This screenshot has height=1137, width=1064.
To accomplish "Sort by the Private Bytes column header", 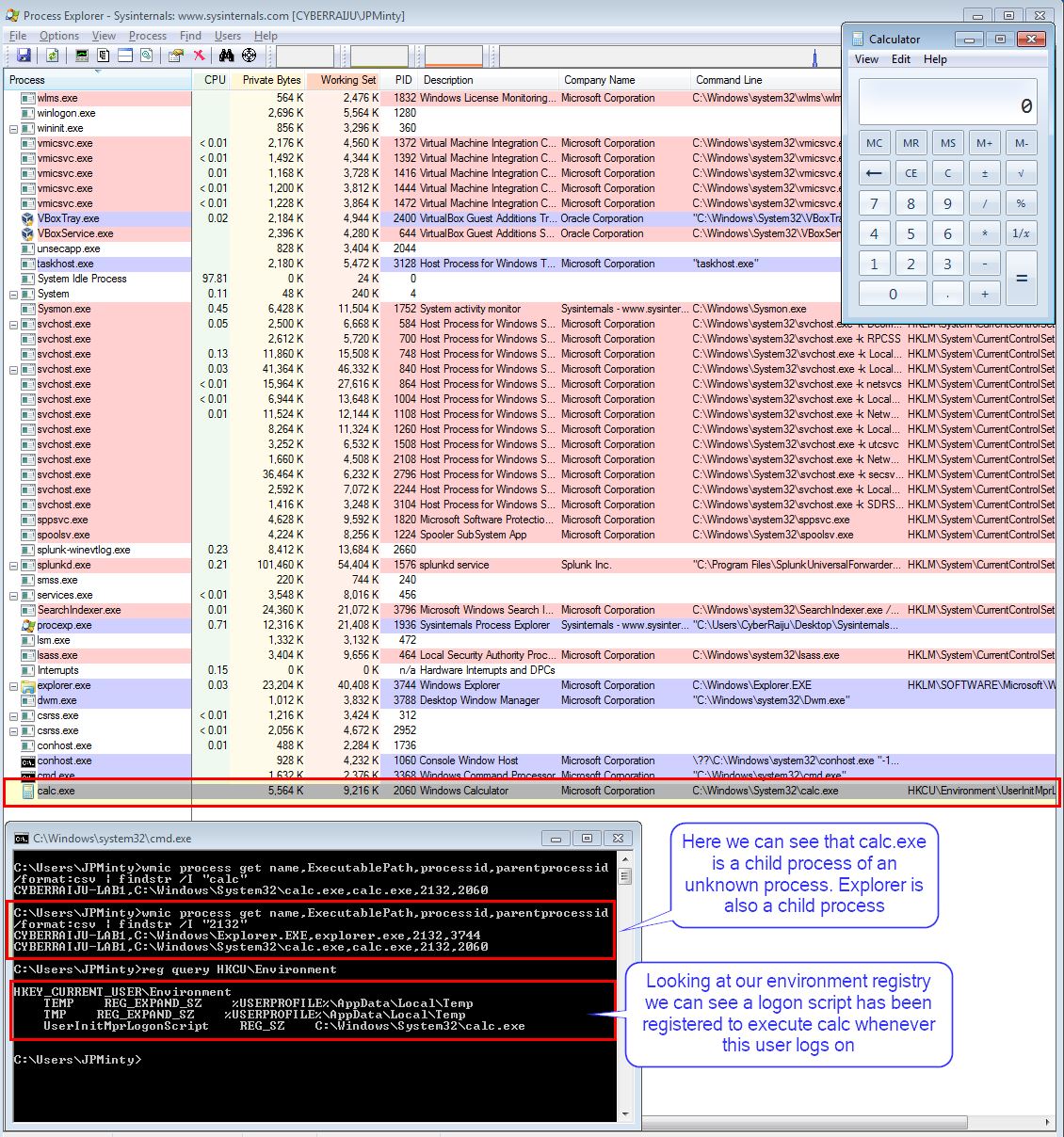I will [268, 80].
